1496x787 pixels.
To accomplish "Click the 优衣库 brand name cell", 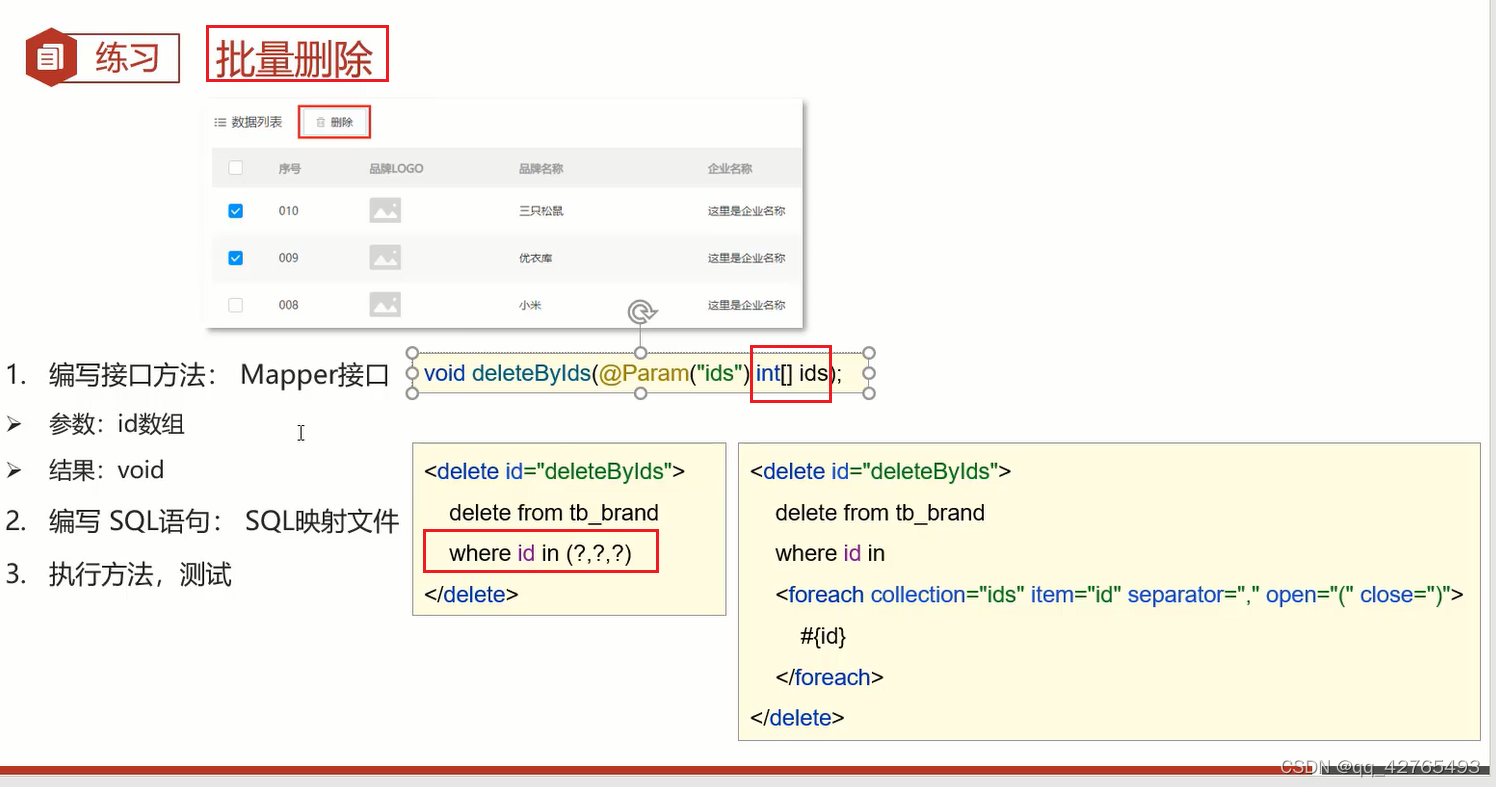I will pos(536,258).
